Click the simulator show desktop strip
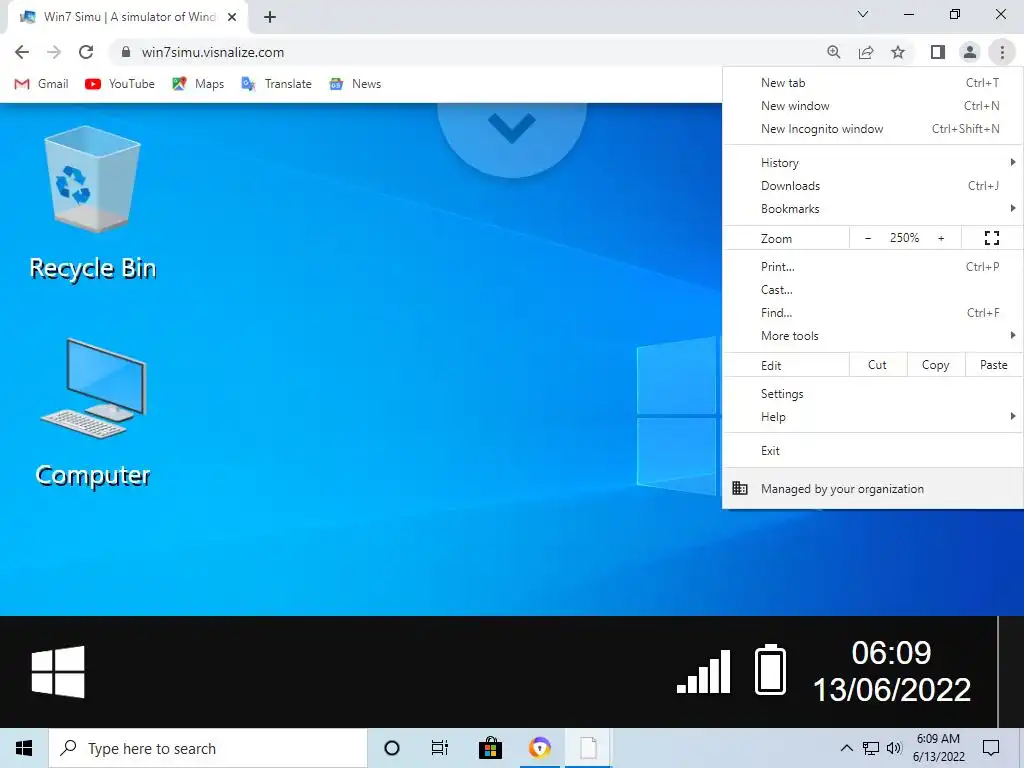 [1011, 671]
